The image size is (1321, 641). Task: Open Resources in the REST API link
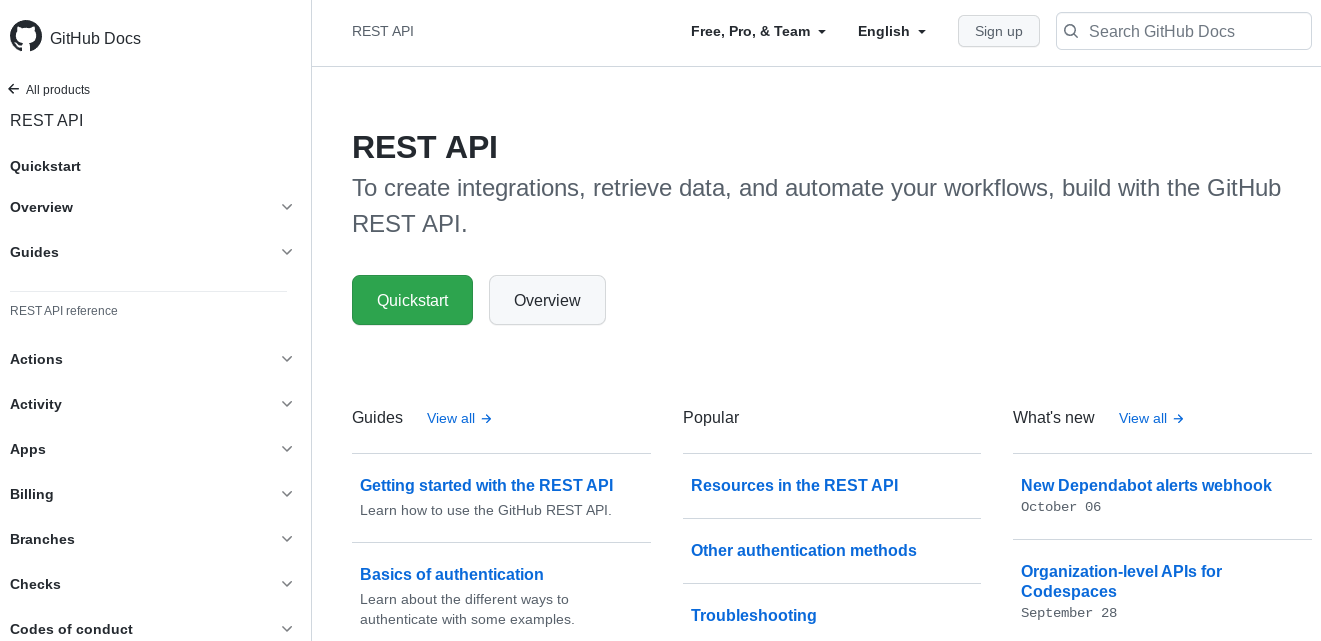(x=794, y=485)
